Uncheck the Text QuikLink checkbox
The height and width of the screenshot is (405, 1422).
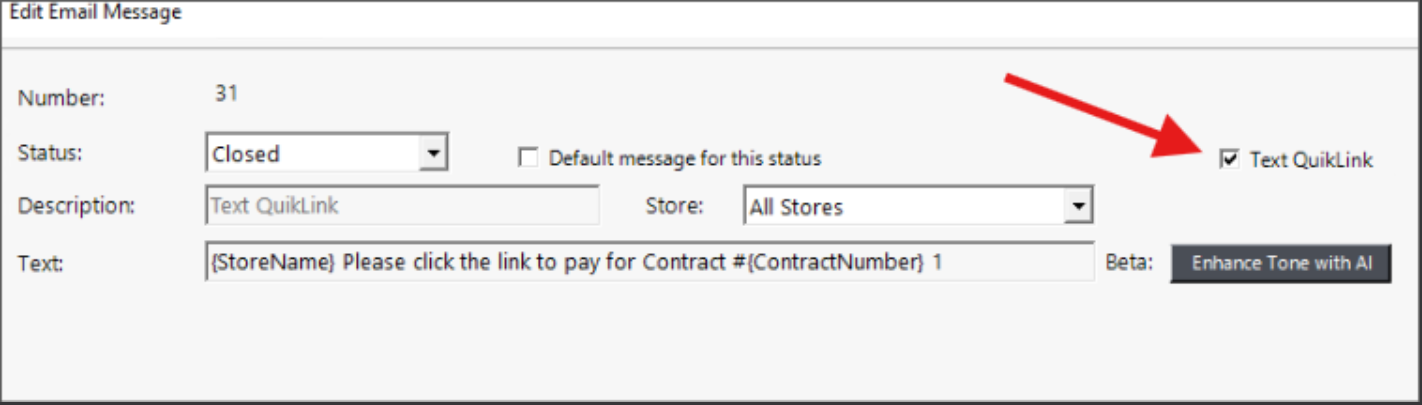tap(1230, 159)
